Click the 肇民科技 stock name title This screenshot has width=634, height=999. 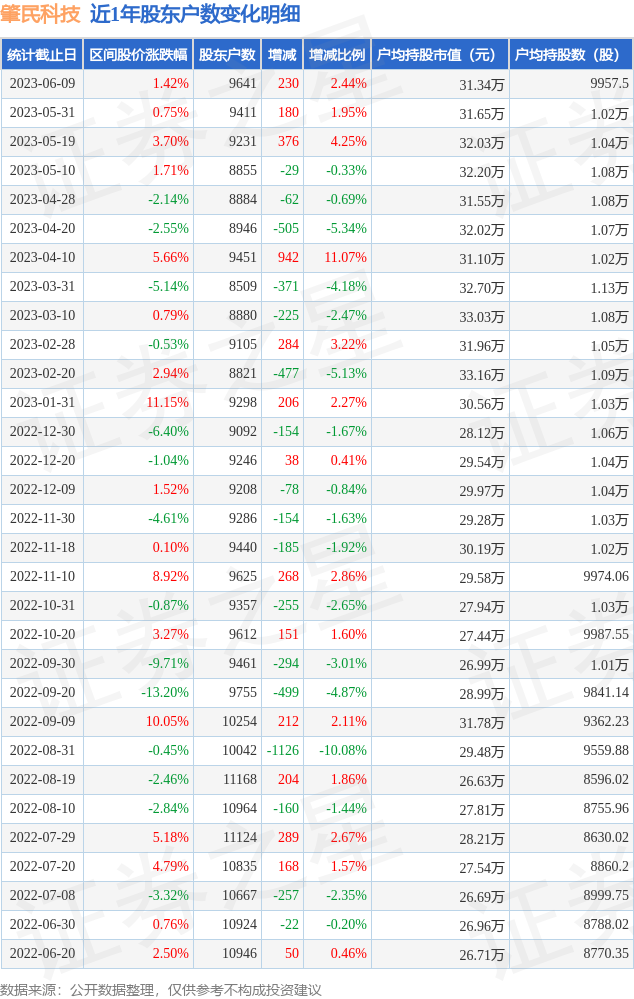pyautogui.click(x=41, y=14)
